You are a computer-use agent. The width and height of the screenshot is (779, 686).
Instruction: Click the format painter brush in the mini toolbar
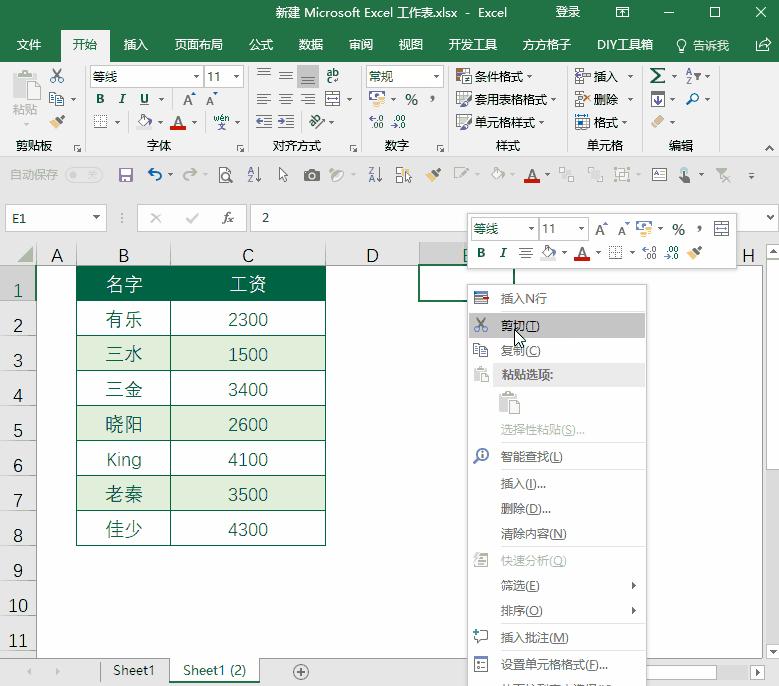[x=696, y=253]
